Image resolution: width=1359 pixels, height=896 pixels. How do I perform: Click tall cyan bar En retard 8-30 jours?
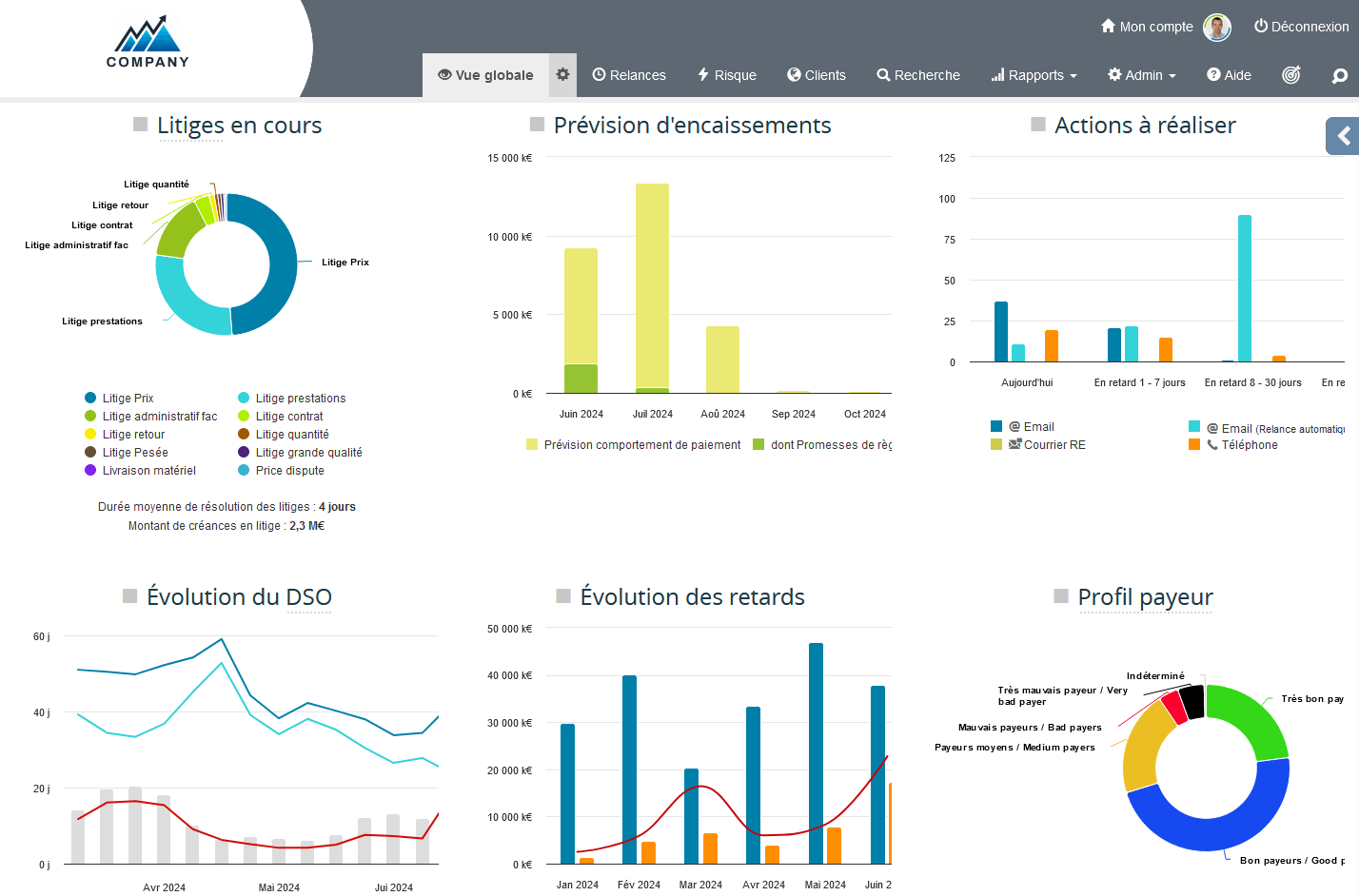(x=1245, y=288)
